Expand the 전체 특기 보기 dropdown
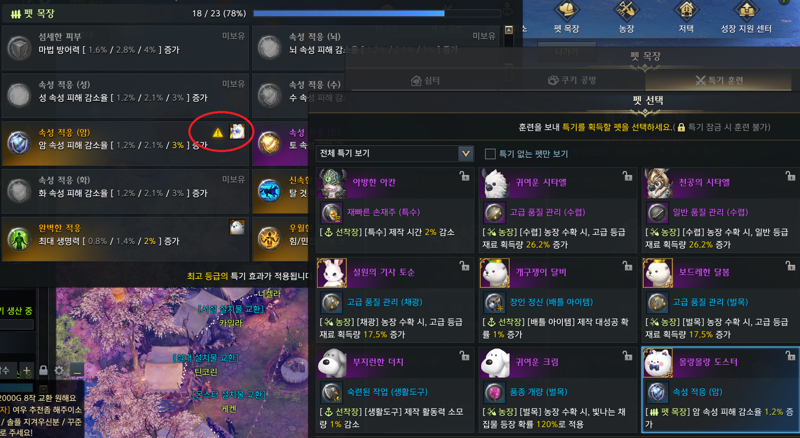The width and height of the screenshot is (800, 438). pyautogui.click(x=394, y=153)
